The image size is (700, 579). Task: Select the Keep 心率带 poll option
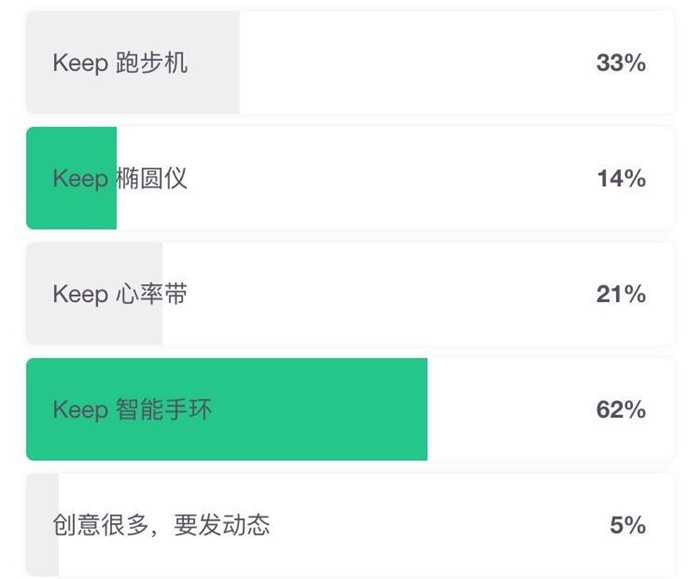[x=350, y=294]
